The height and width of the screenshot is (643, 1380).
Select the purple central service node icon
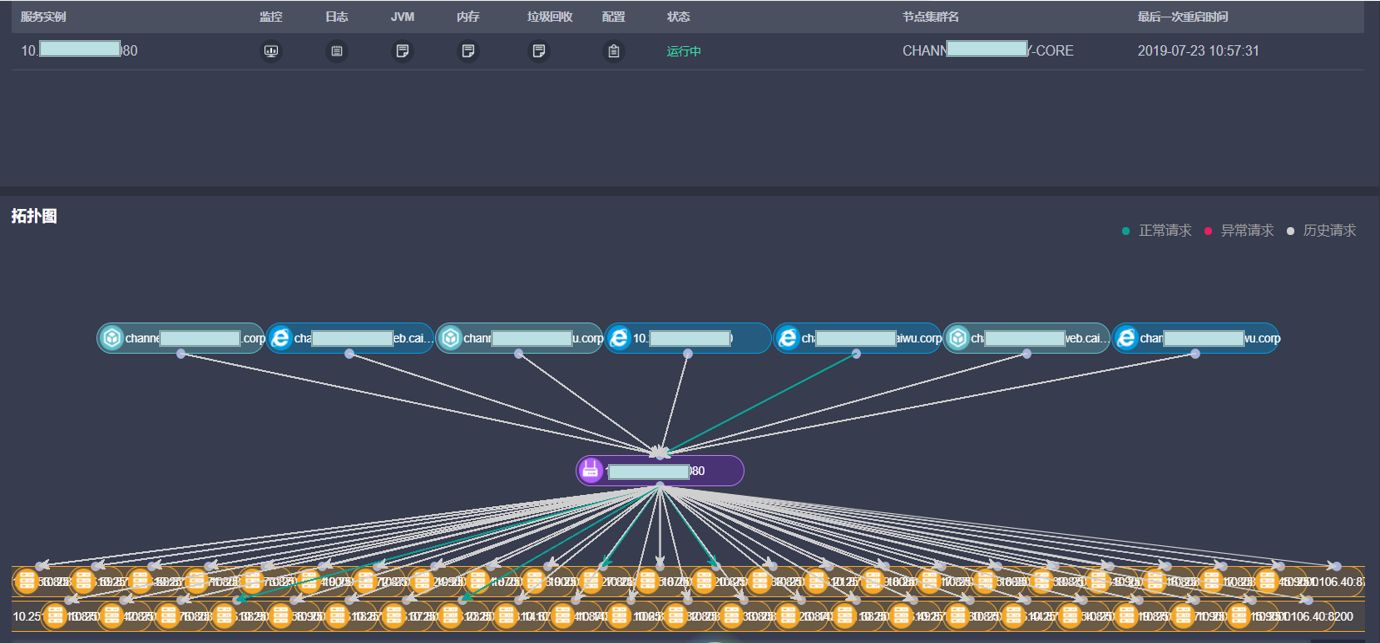pos(591,471)
